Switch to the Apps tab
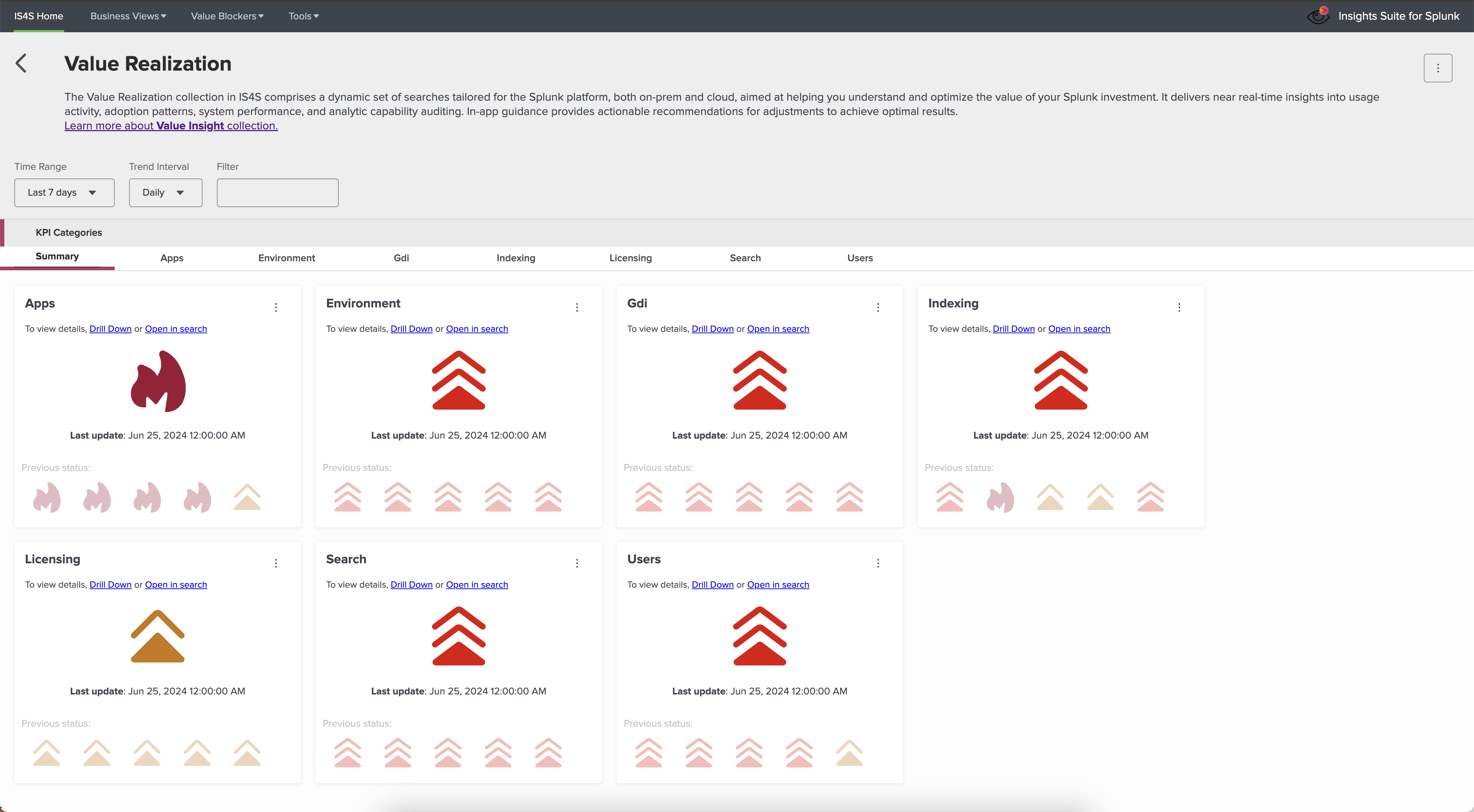 click(x=172, y=258)
